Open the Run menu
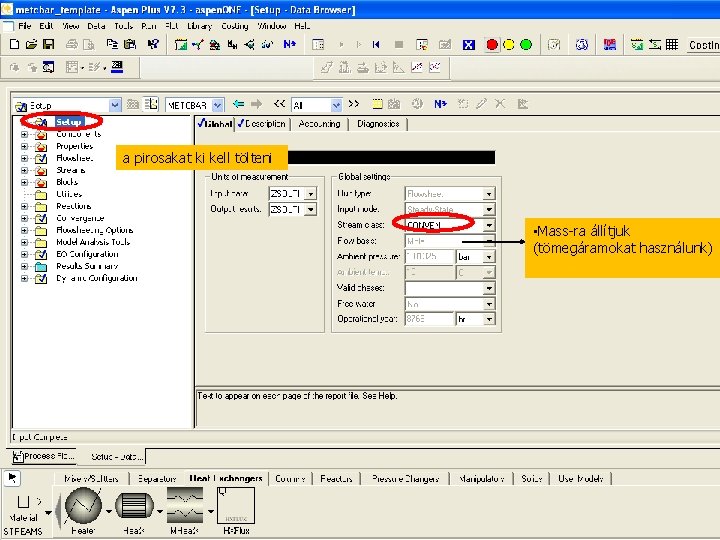720x540 pixels. (149, 26)
